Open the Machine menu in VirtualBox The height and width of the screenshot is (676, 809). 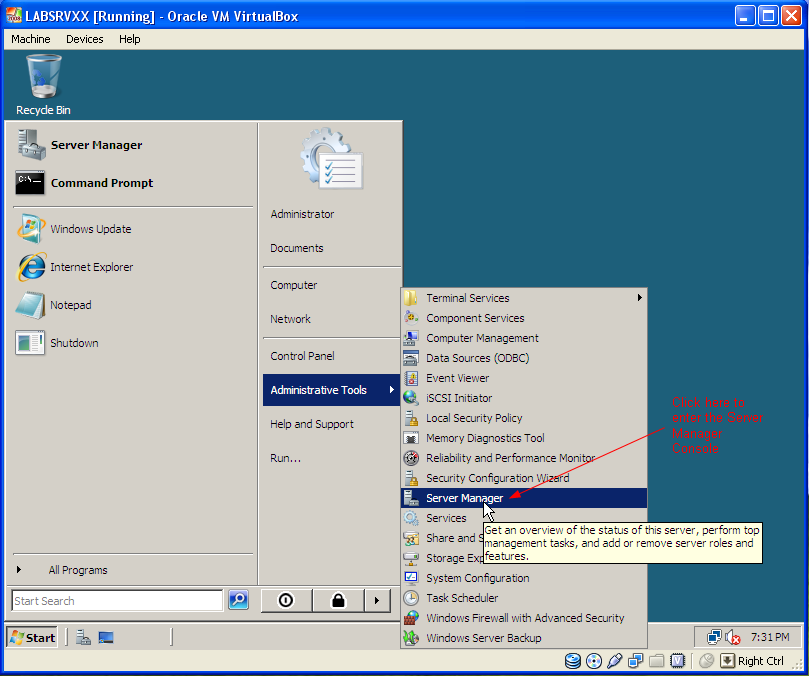click(31, 39)
